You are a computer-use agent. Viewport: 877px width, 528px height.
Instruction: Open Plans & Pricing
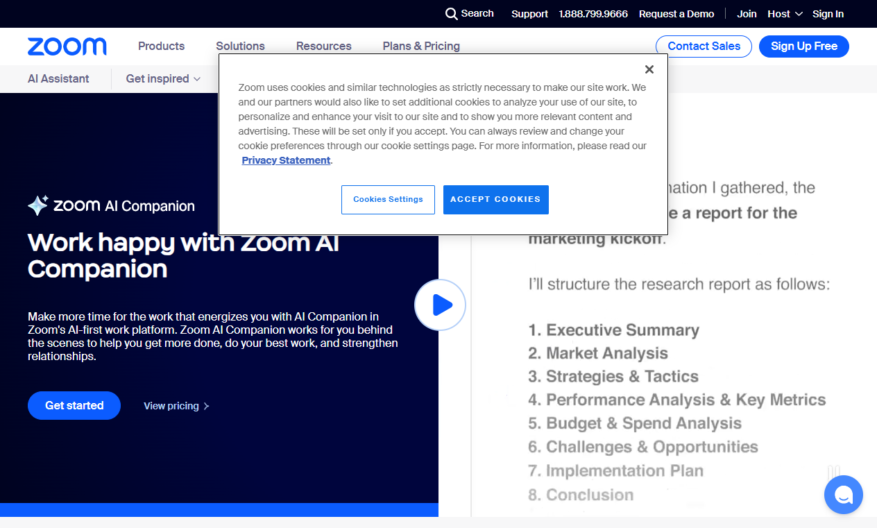point(421,46)
